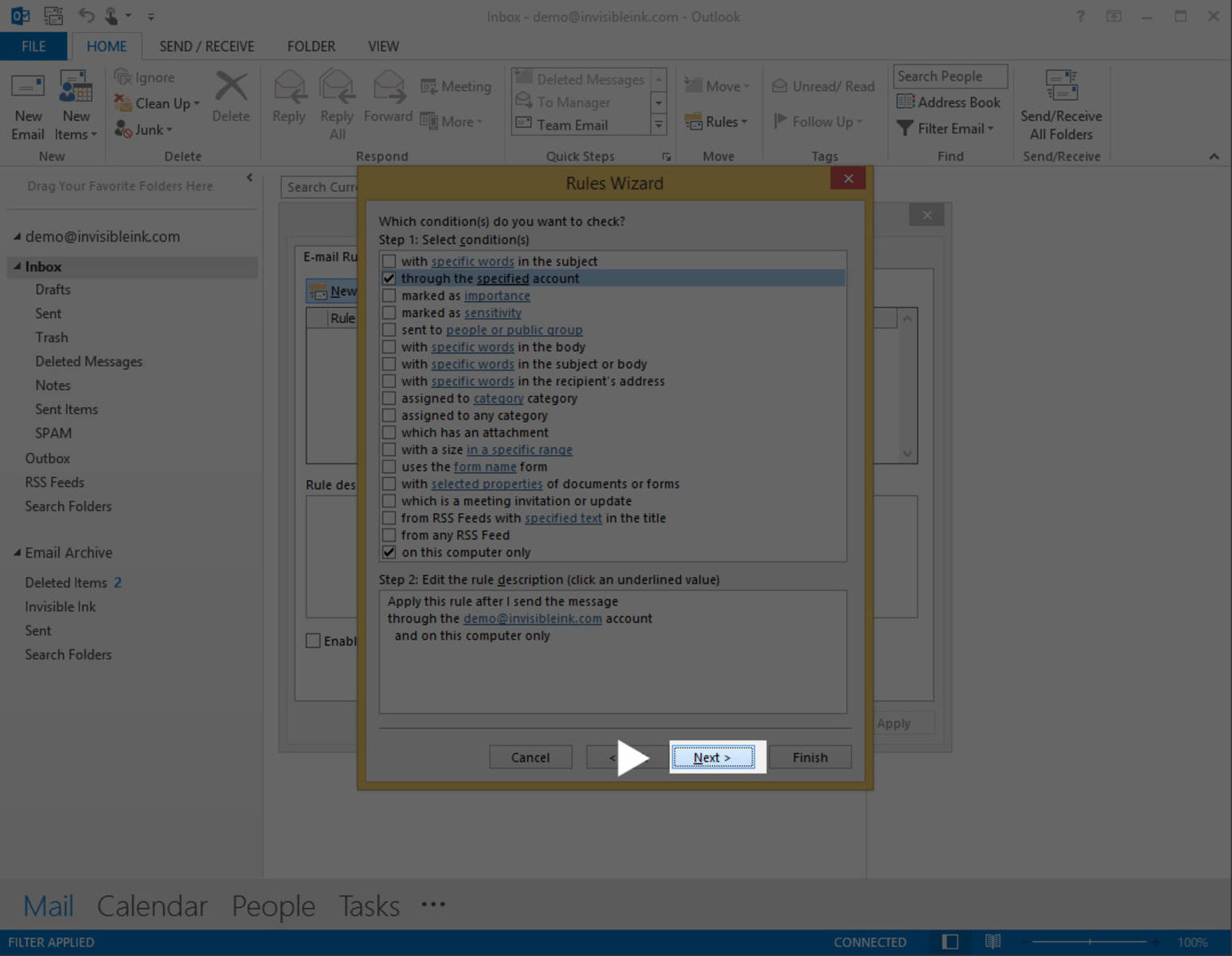Viewport: 1232px width, 956px height.
Task: Click the zoom in plus button
Action: 1156,942
